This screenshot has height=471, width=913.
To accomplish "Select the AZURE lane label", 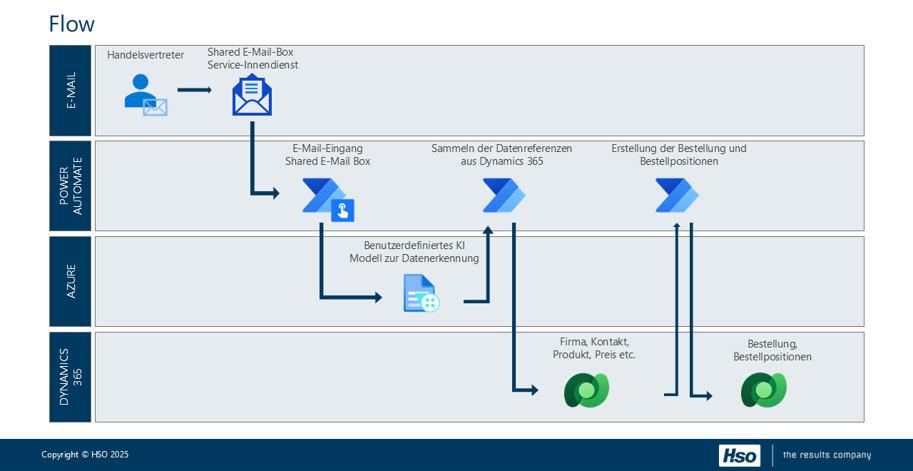I will point(70,281).
